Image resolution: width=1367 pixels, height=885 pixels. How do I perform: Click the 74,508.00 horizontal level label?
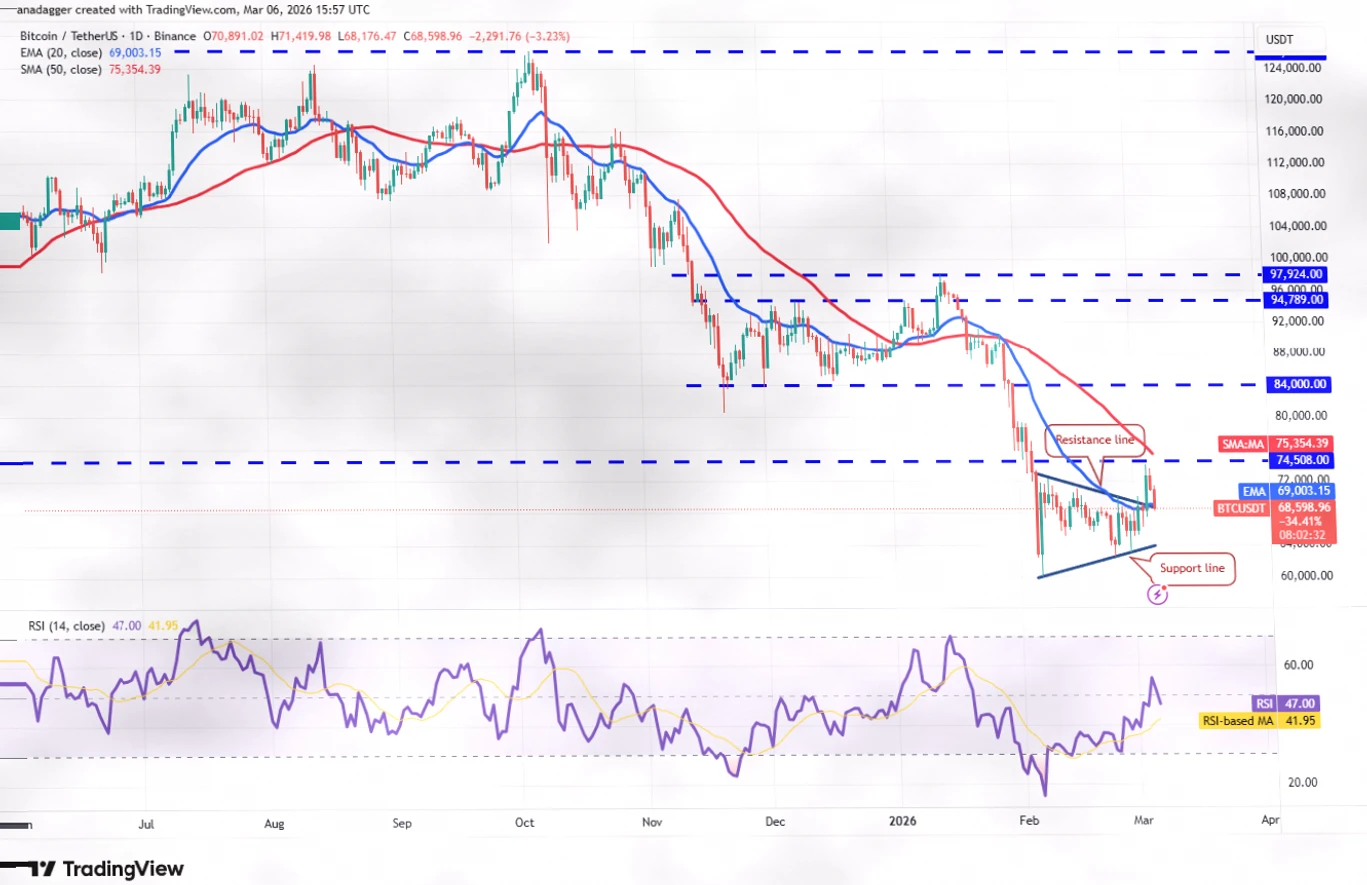pyautogui.click(x=1294, y=460)
